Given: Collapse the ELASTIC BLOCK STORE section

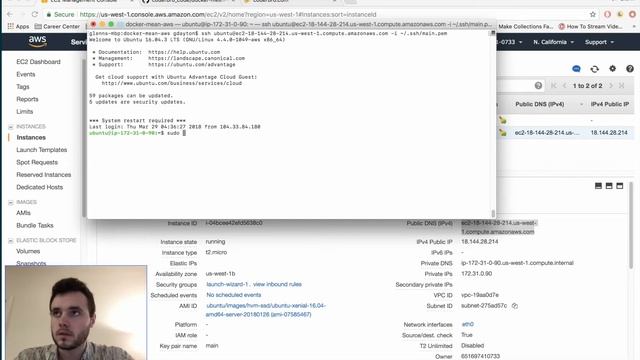Looking at the screenshot, I should tap(11, 241).
